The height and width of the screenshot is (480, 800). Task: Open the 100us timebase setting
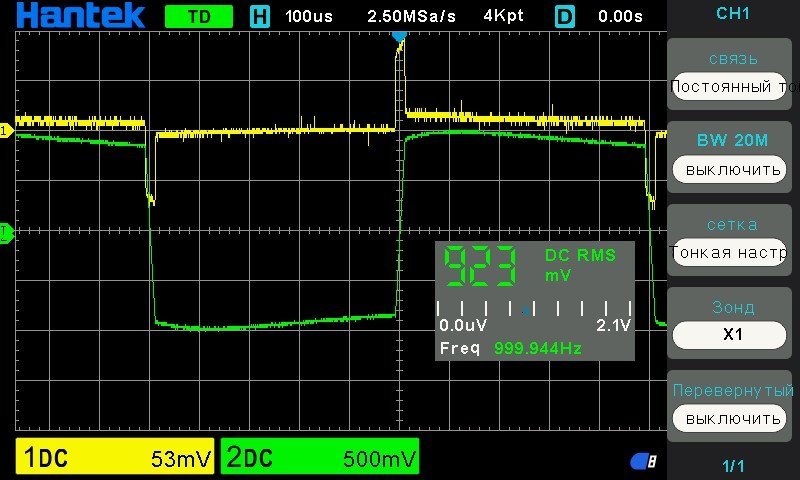(x=310, y=17)
